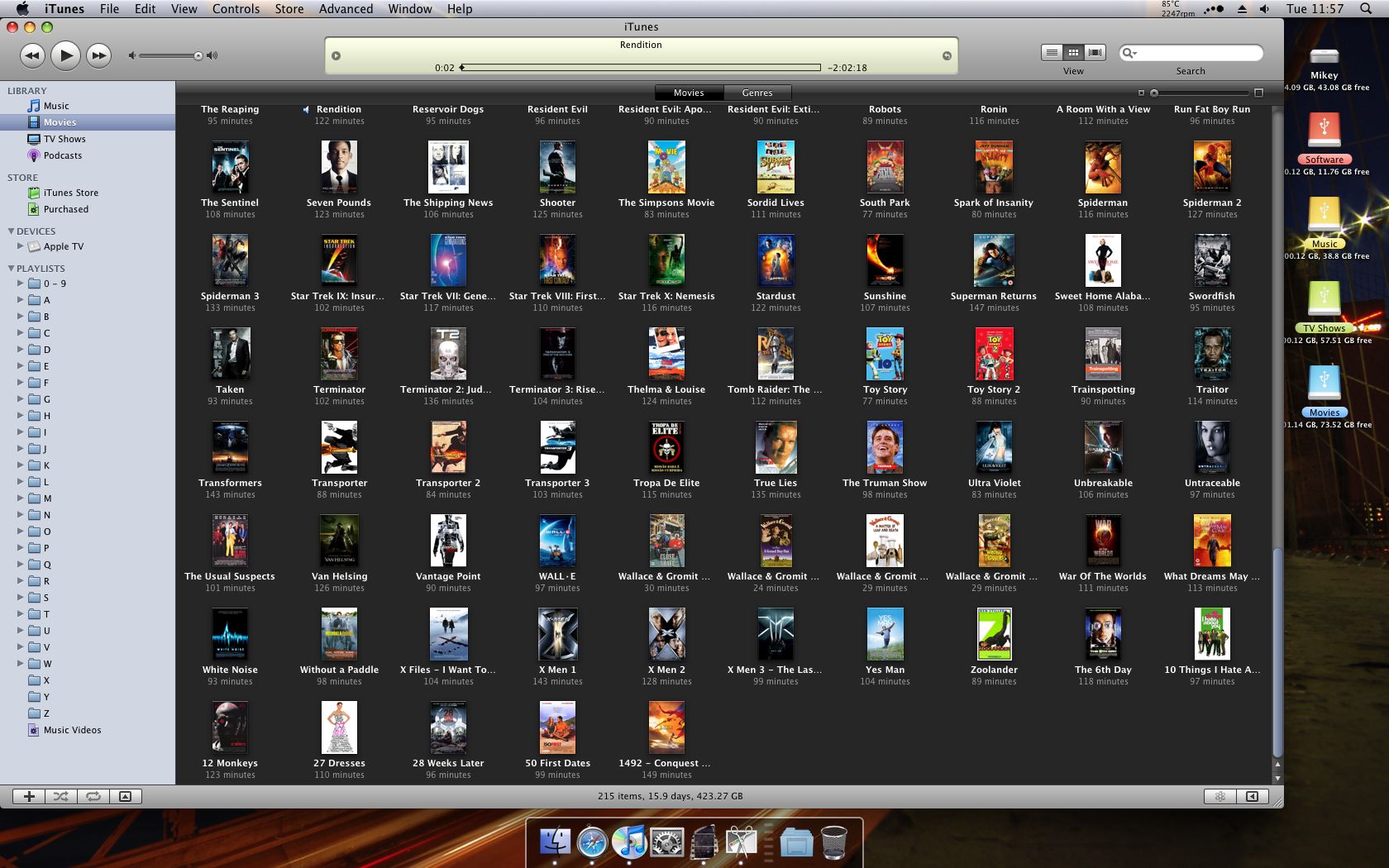Screen dimensions: 1389x868
Task: Start Genius from the bottom toolbar
Action: pos(1220,796)
